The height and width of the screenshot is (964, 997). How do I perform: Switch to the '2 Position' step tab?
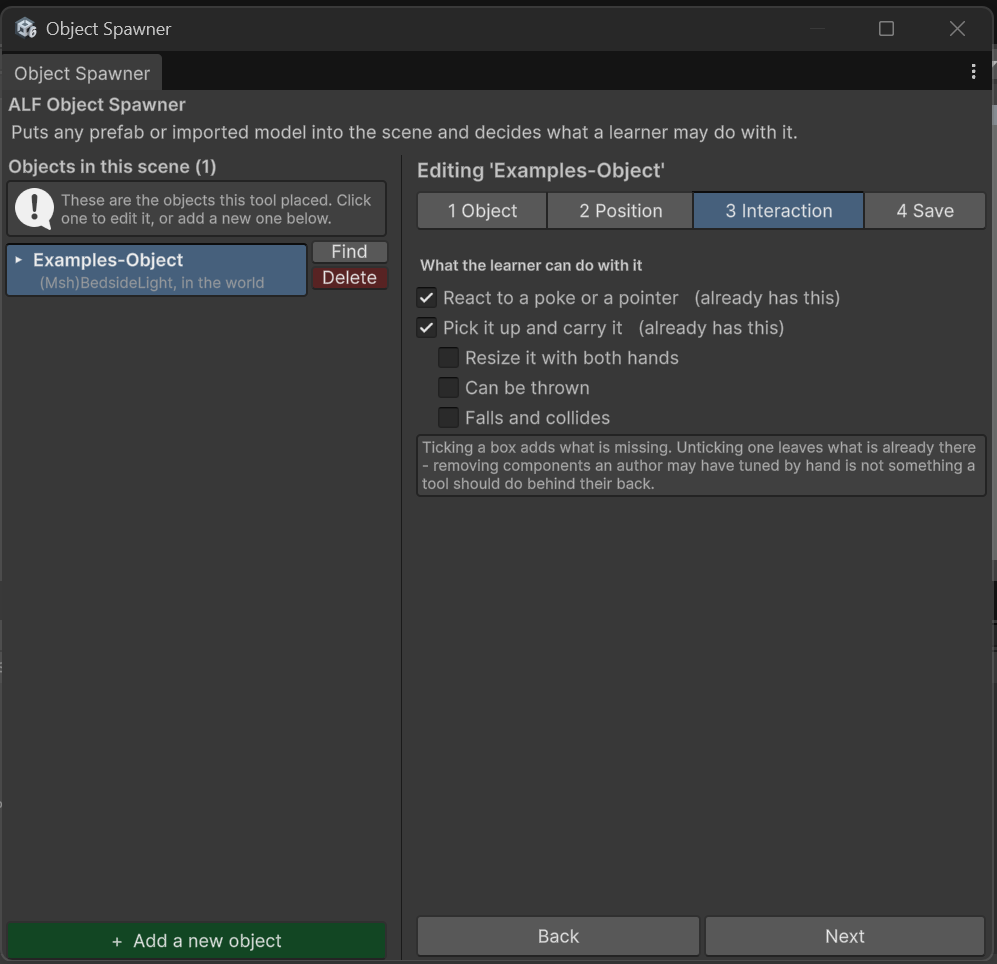click(x=620, y=210)
